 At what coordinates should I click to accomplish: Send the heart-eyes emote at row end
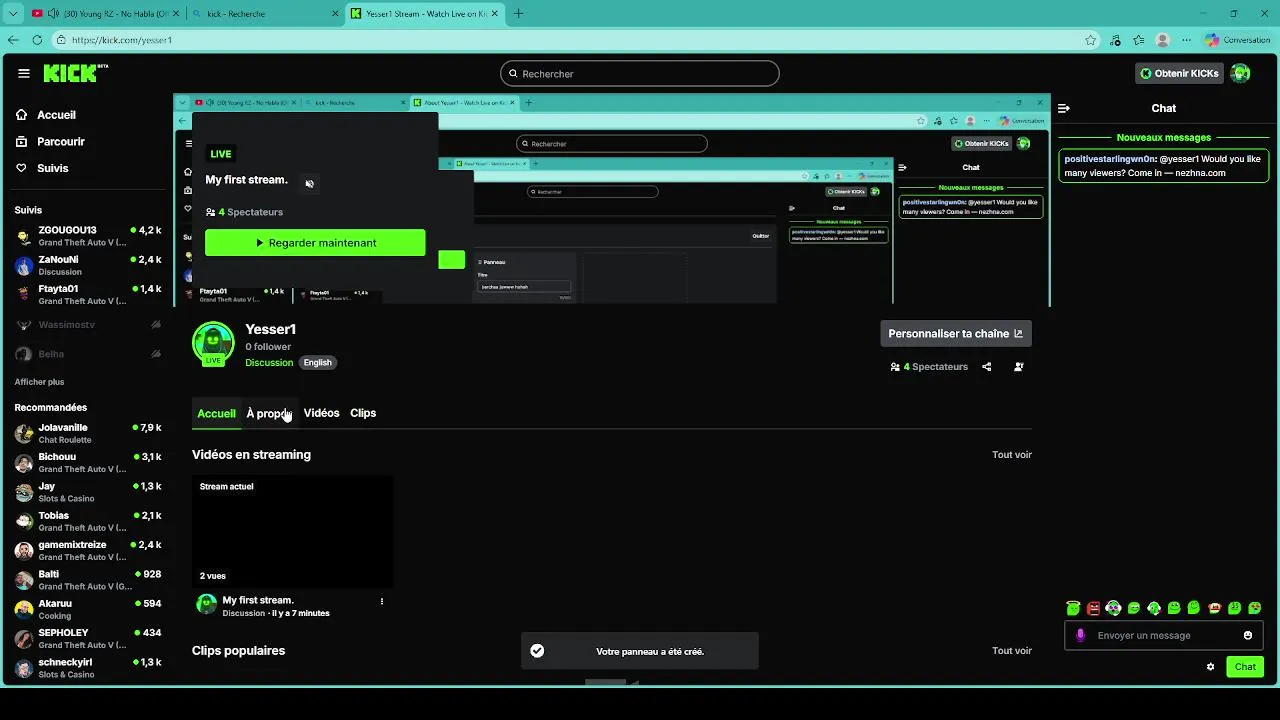[1255, 608]
